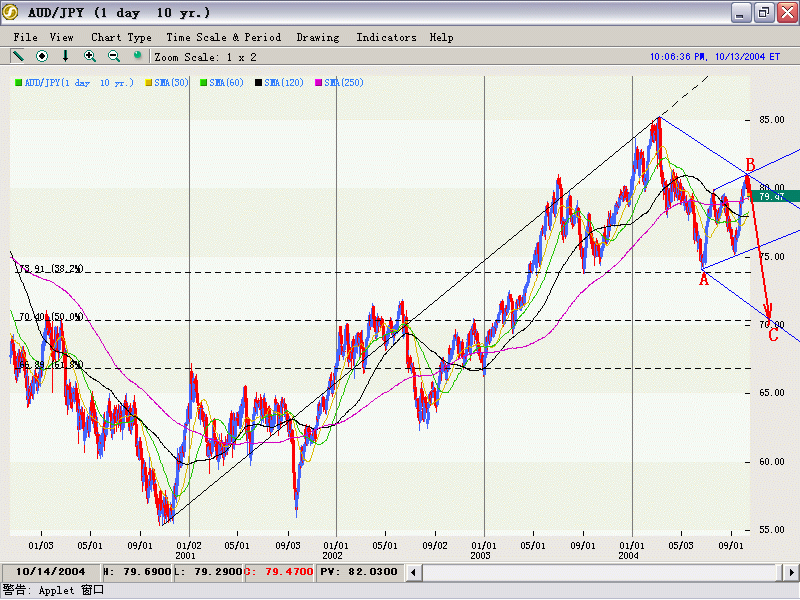Click the green ball toolbar icon
The width and height of the screenshot is (800, 600).
point(138,56)
